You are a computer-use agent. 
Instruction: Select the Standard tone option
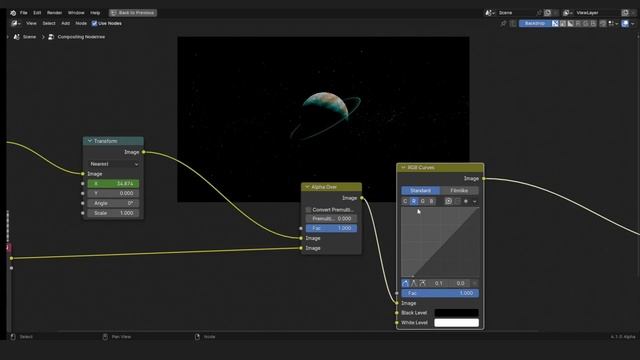[x=420, y=191]
